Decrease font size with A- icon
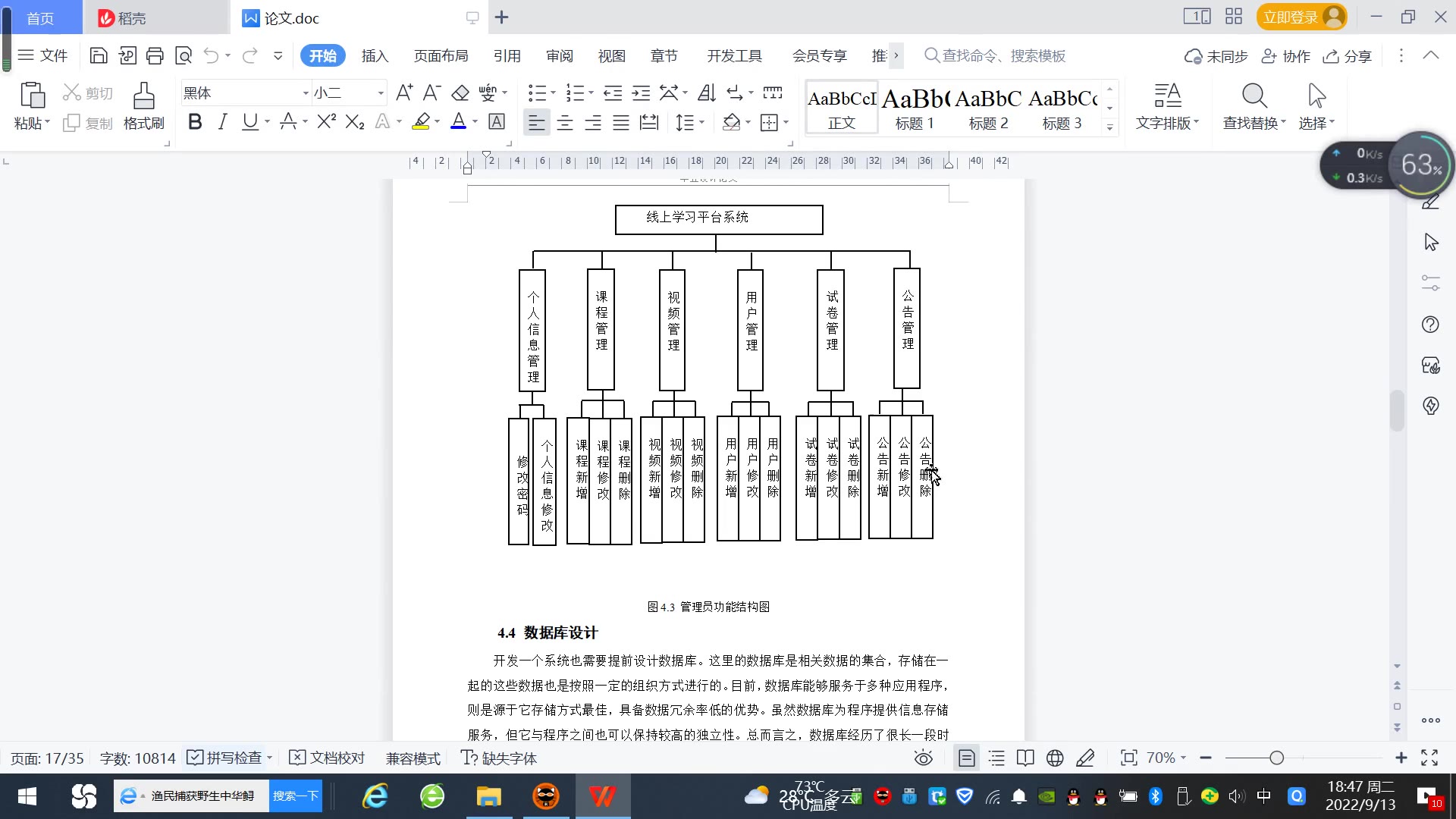 click(431, 93)
